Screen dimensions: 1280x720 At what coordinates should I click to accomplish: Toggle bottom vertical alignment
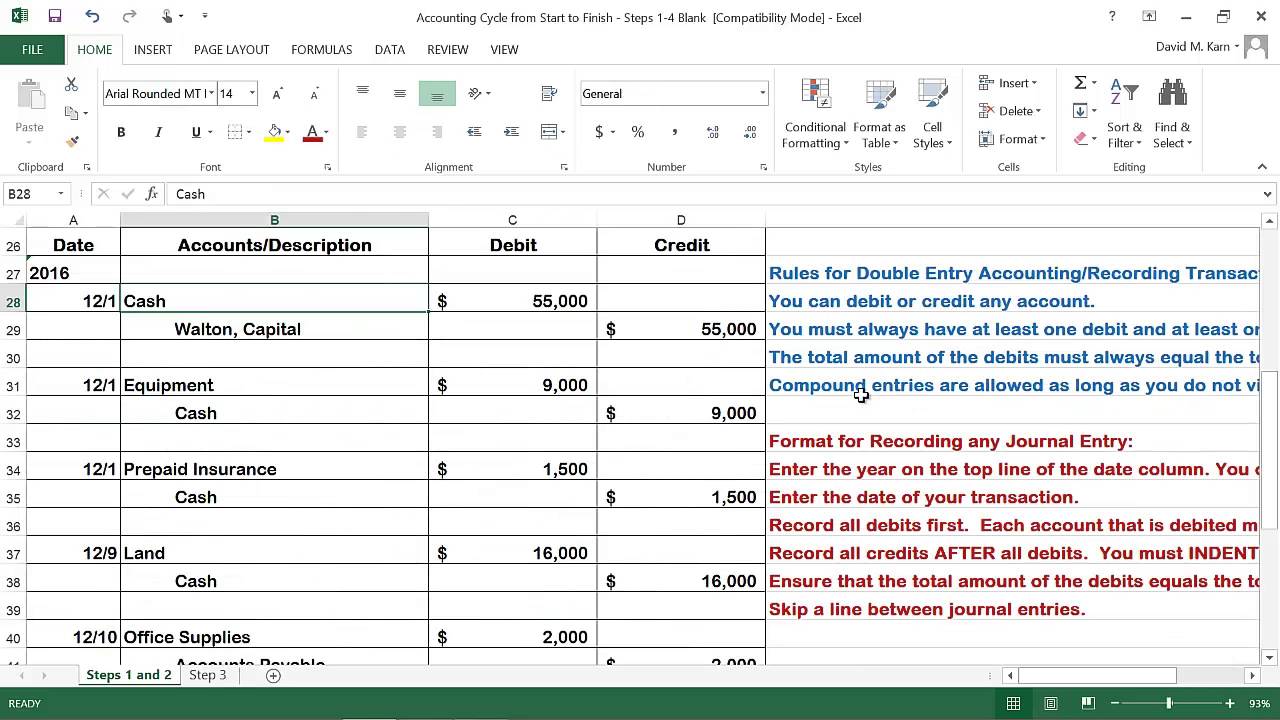coord(437,93)
